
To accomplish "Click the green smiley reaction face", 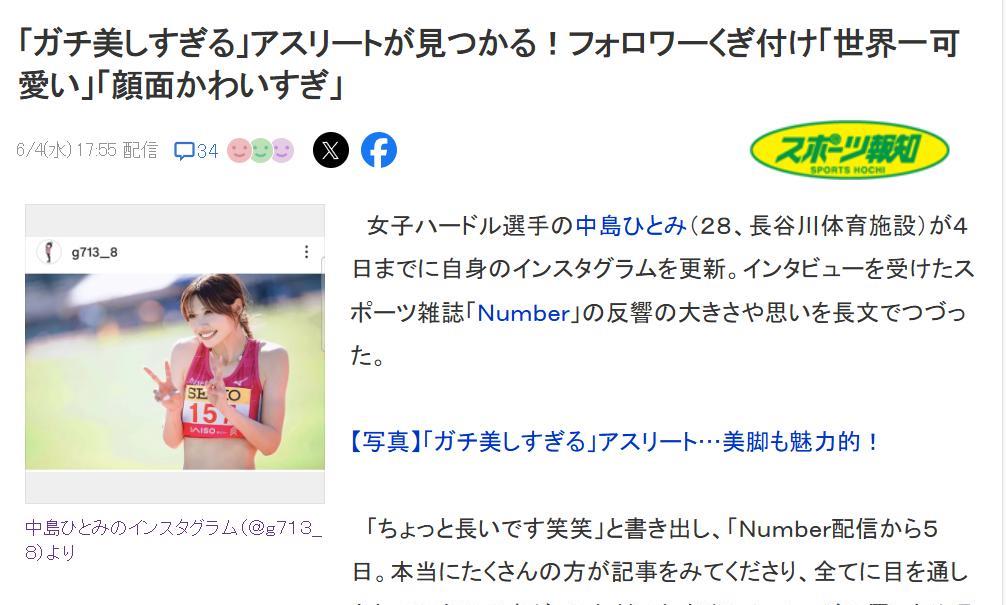I will [260, 151].
